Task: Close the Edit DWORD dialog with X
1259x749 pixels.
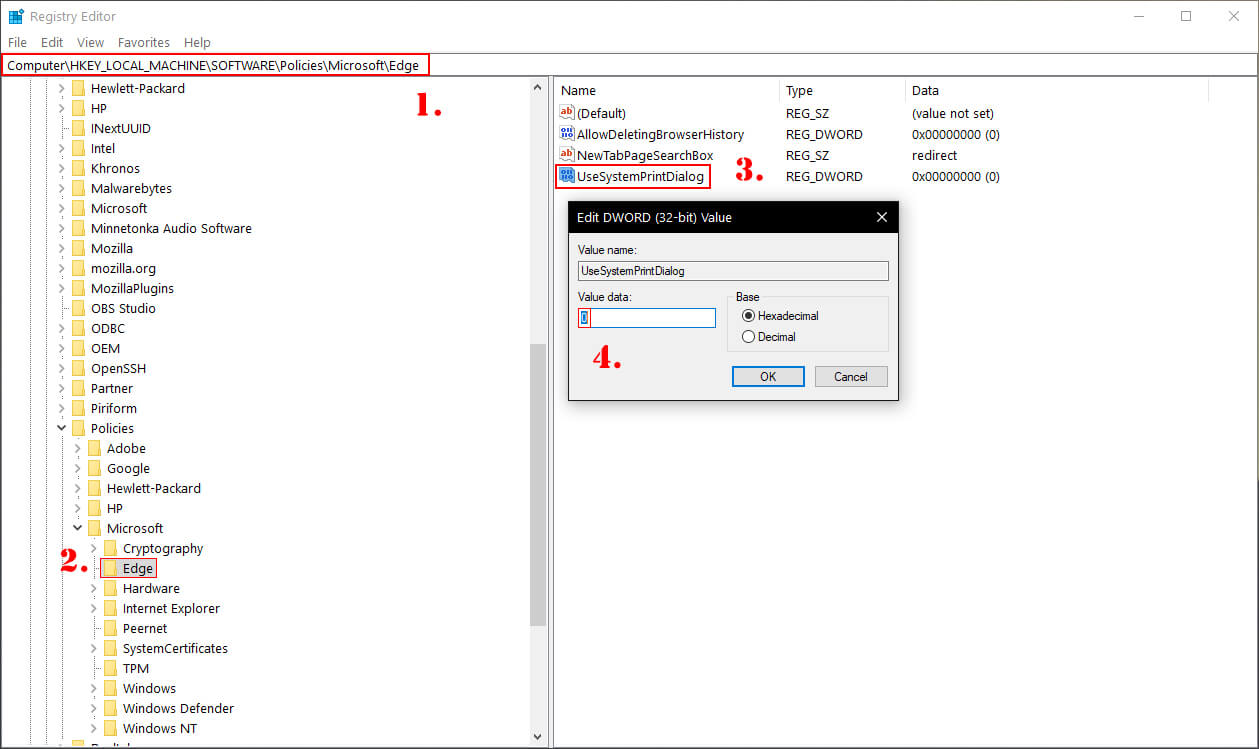Action: [882, 217]
